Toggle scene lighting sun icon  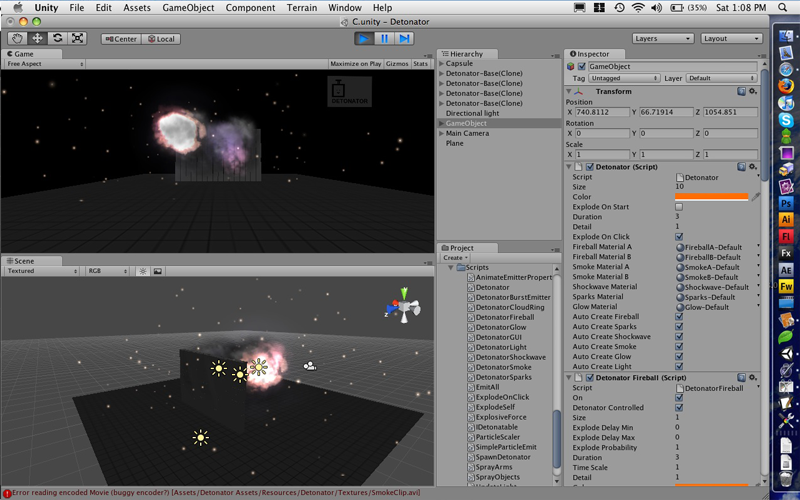[x=142, y=271]
